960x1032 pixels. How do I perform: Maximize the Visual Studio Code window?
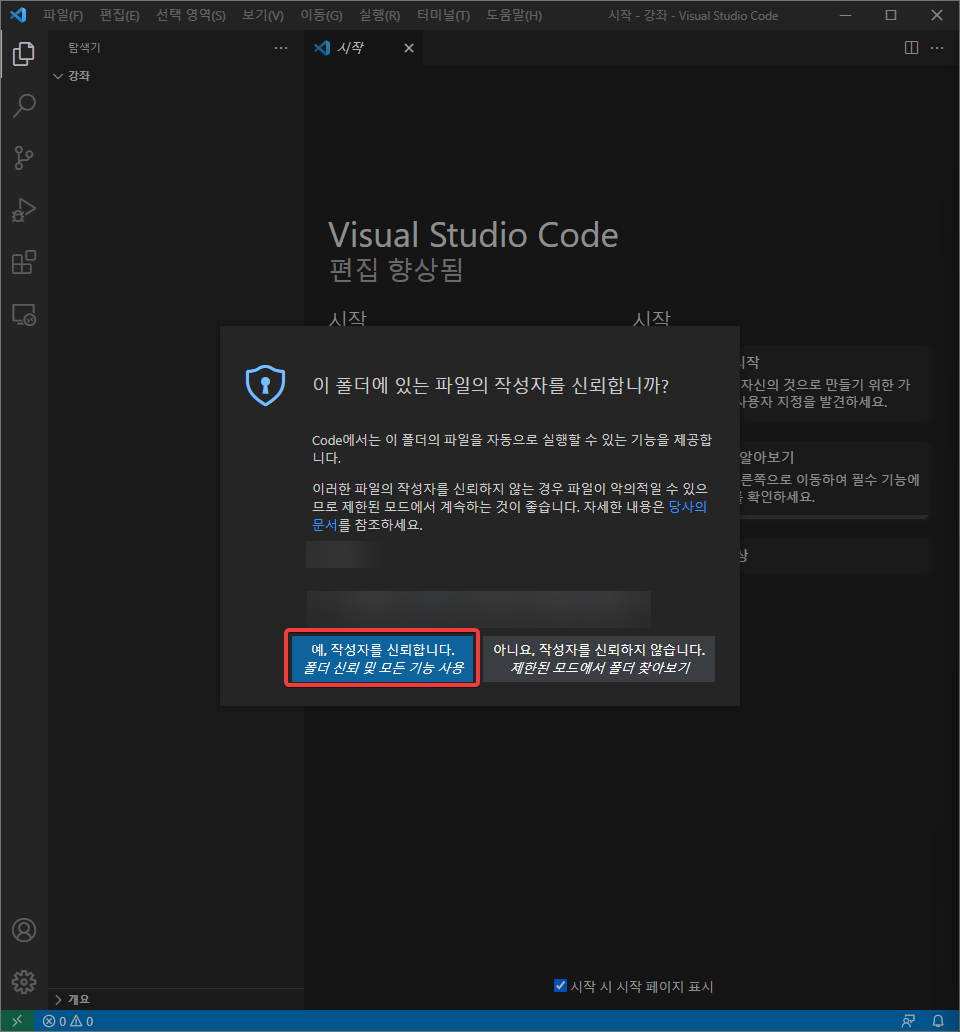(891, 14)
